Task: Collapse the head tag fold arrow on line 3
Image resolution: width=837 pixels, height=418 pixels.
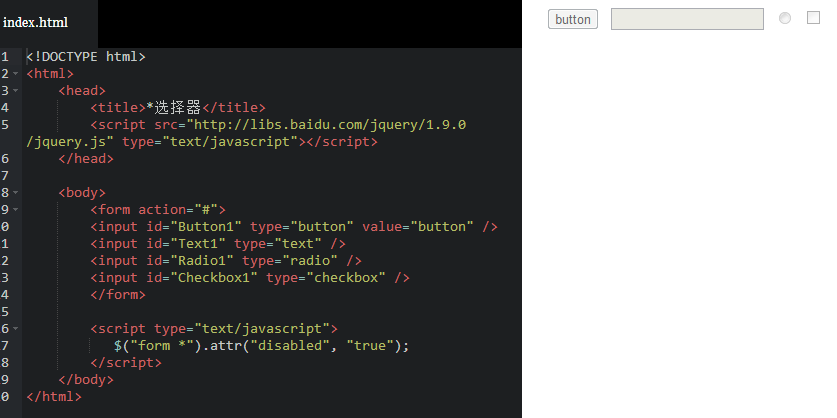Action: (x=15, y=90)
